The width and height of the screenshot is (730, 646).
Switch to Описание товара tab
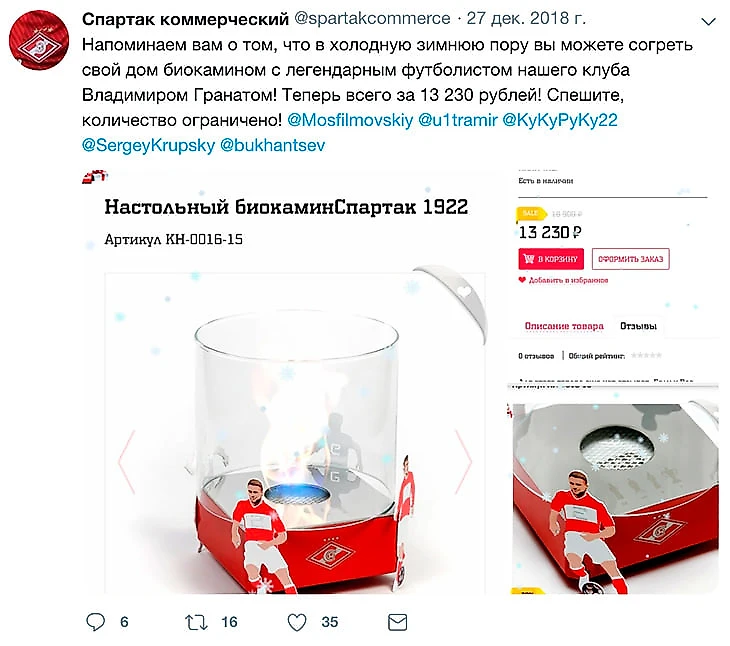pyautogui.click(x=564, y=326)
